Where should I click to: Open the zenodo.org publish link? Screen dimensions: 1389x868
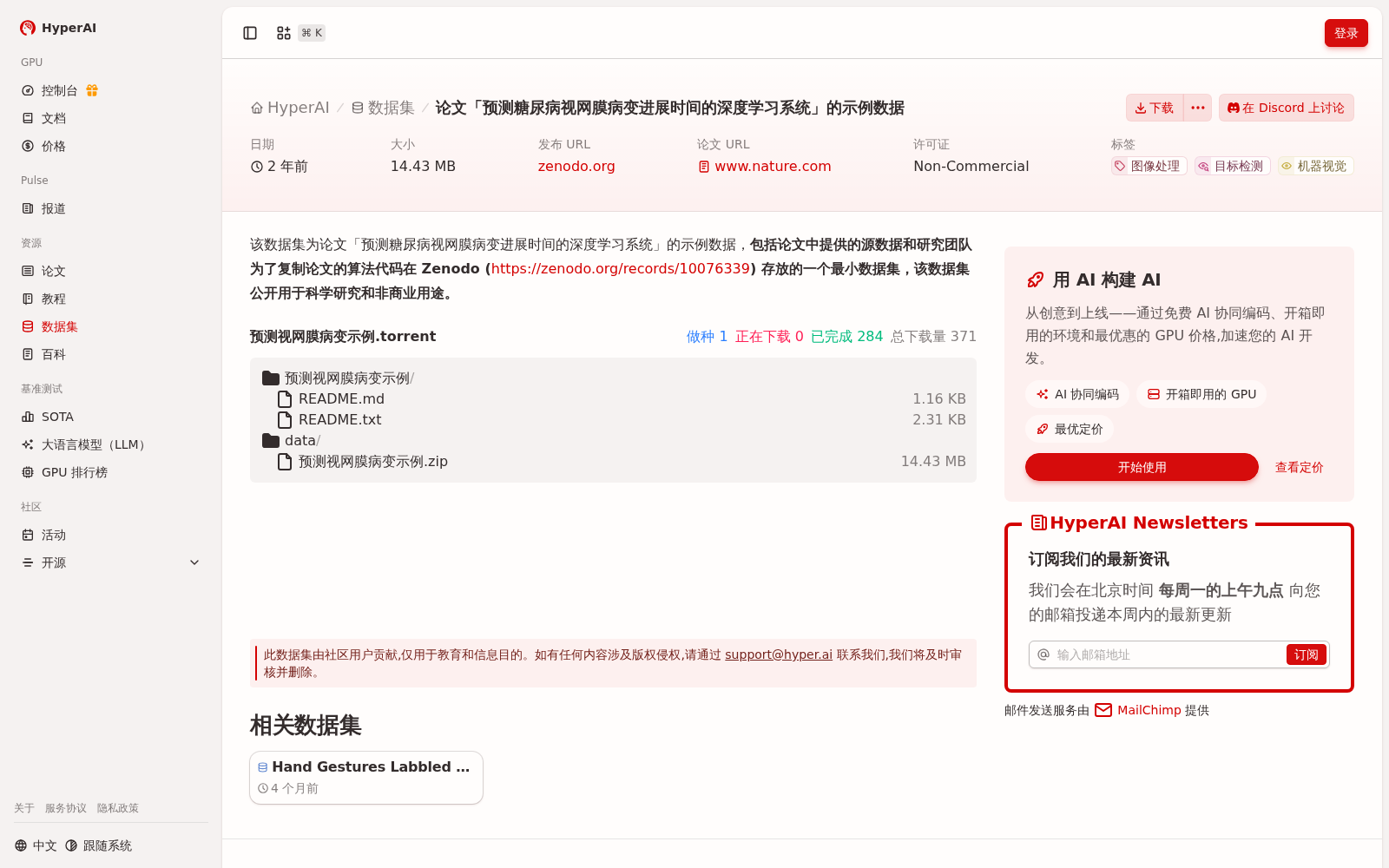point(576,167)
